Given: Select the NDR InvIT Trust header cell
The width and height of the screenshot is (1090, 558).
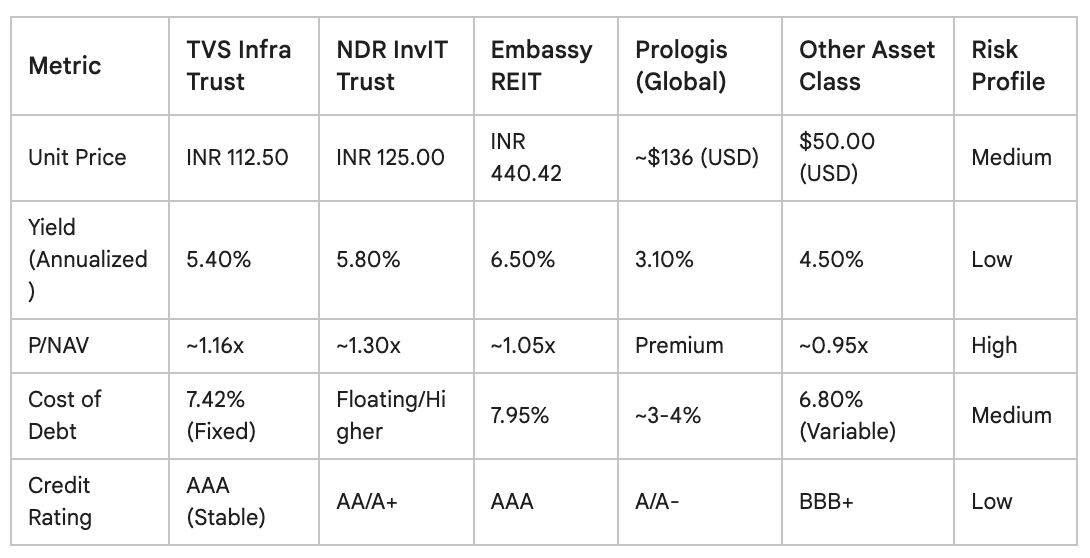Looking at the screenshot, I should click(396, 66).
